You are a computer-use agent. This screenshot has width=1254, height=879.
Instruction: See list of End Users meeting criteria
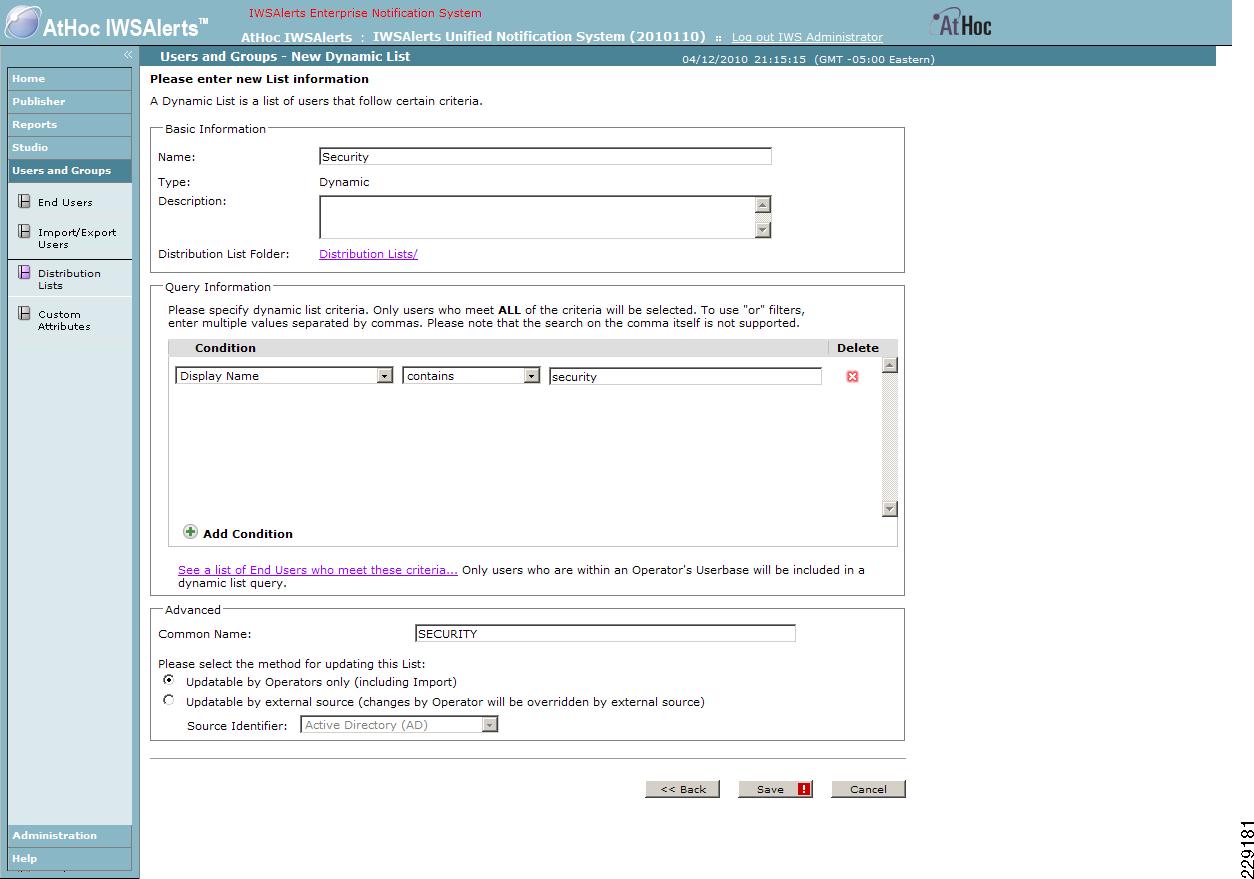318,570
